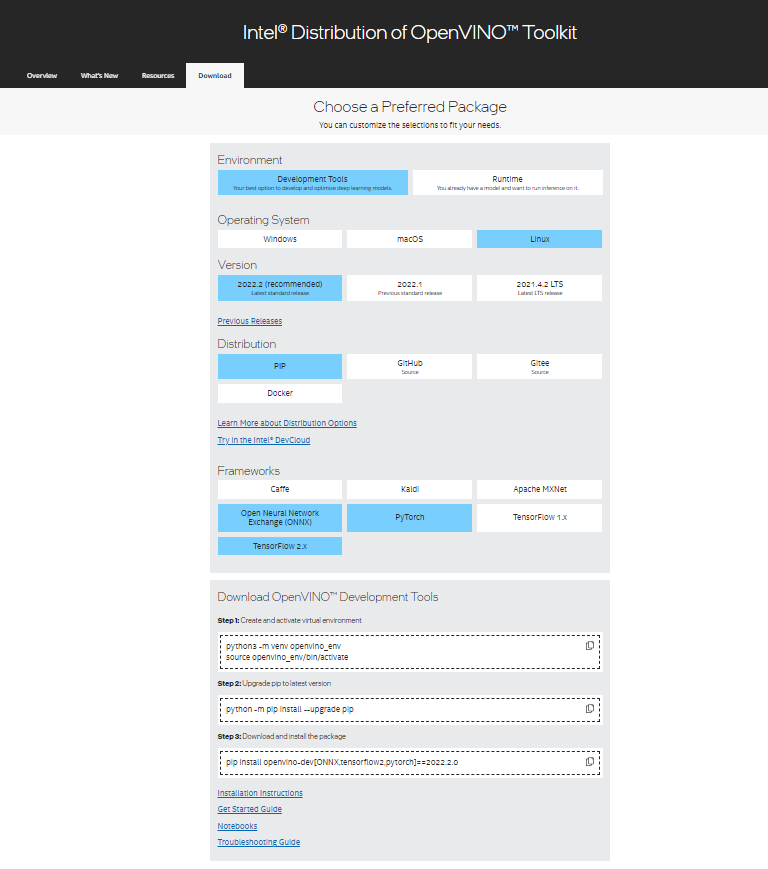This screenshot has width=768, height=869.
Task: Open Notebooks link
Action: pos(237,826)
